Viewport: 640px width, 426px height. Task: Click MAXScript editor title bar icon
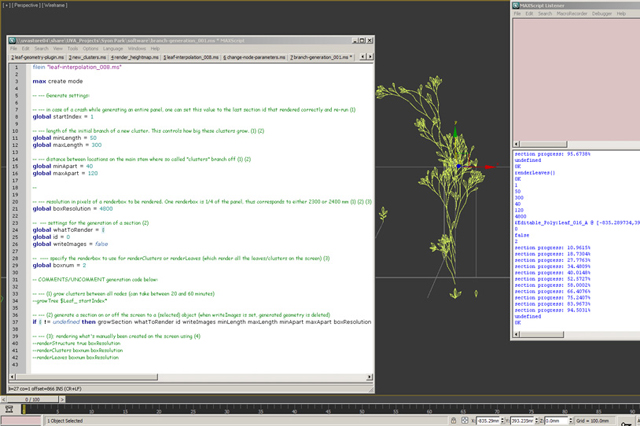tap(13, 40)
